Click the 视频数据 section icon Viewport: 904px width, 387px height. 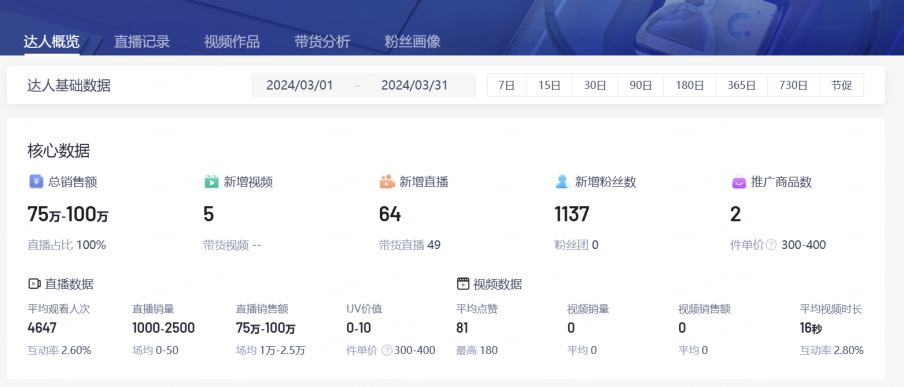[x=462, y=284]
